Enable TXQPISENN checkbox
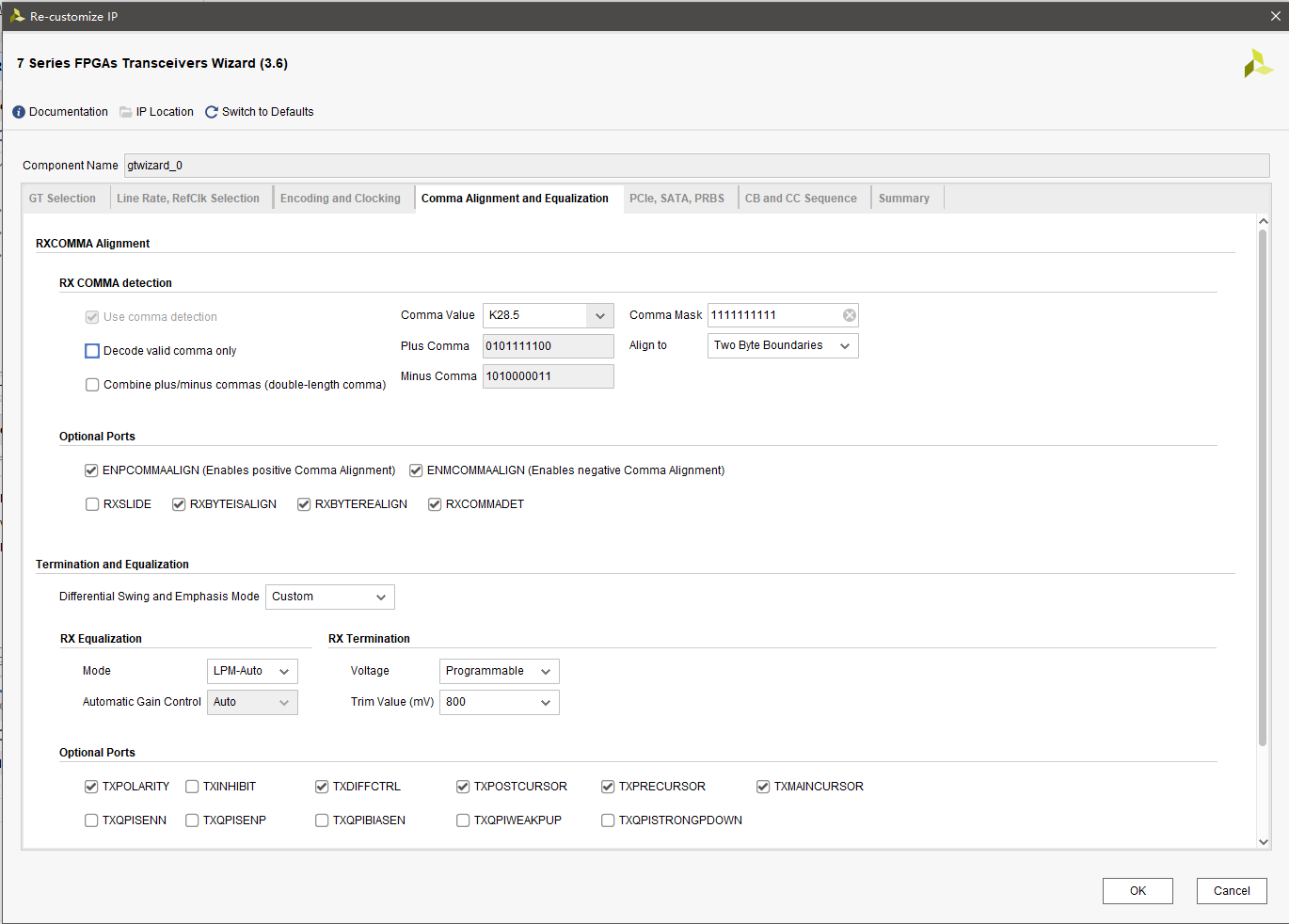Screen dimensions: 1289x924 click(91, 820)
